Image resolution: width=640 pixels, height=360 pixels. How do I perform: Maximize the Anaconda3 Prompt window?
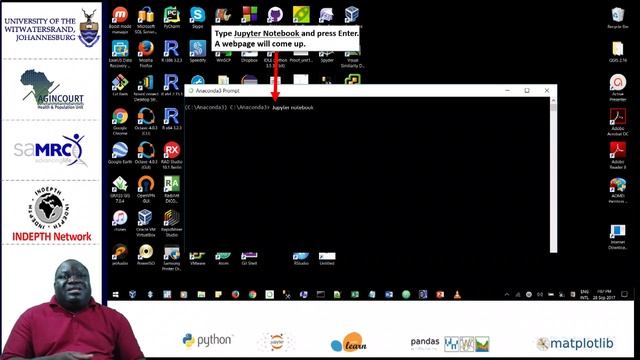[527, 91]
